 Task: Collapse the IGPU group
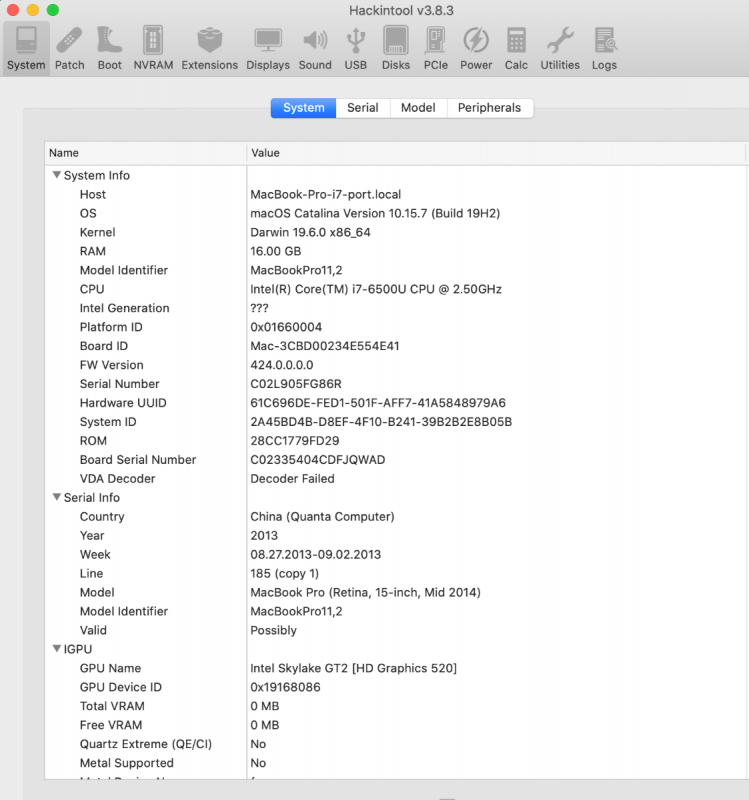coord(57,649)
